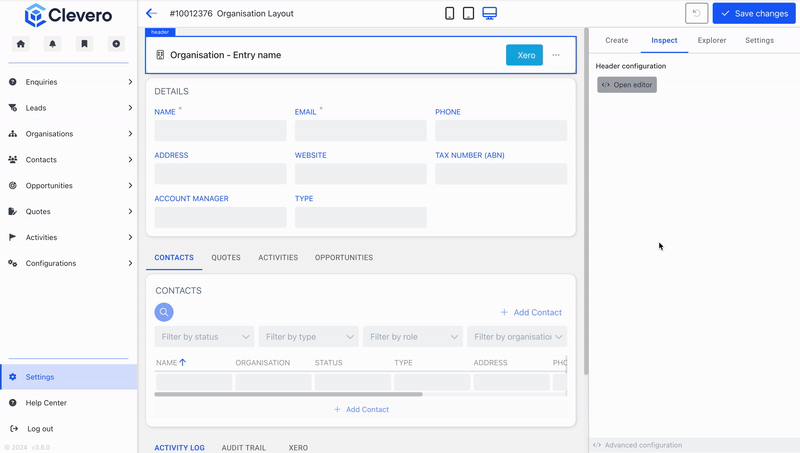800x453 pixels.
Task: Switch to desktop preview icon
Action: pyautogui.click(x=490, y=13)
